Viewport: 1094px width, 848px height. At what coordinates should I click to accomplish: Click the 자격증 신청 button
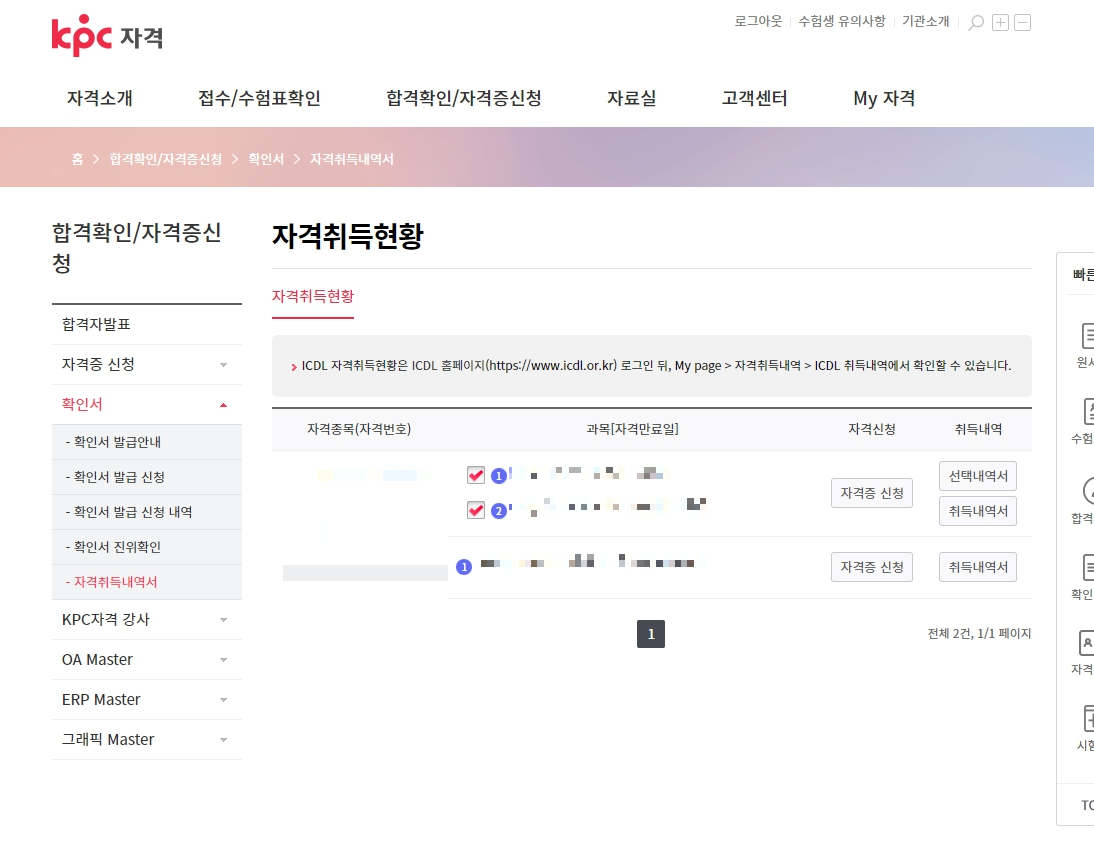[870, 492]
